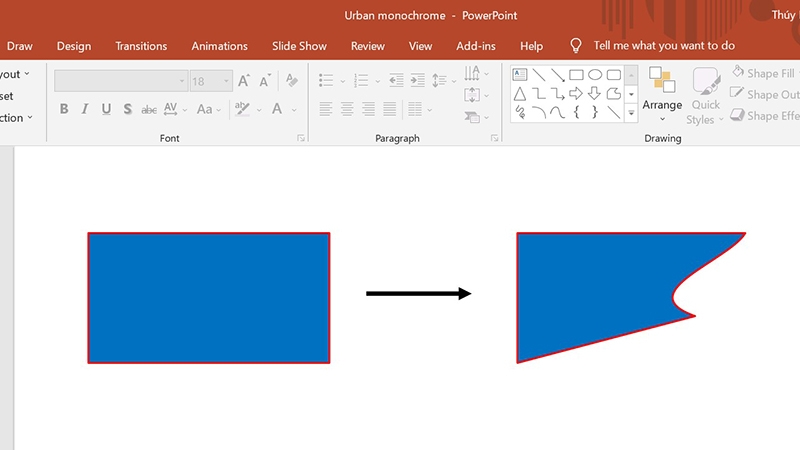Select the Oval shape tool
This screenshot has height=450, width=800.
pyautogui.click(x=595, y=75)
